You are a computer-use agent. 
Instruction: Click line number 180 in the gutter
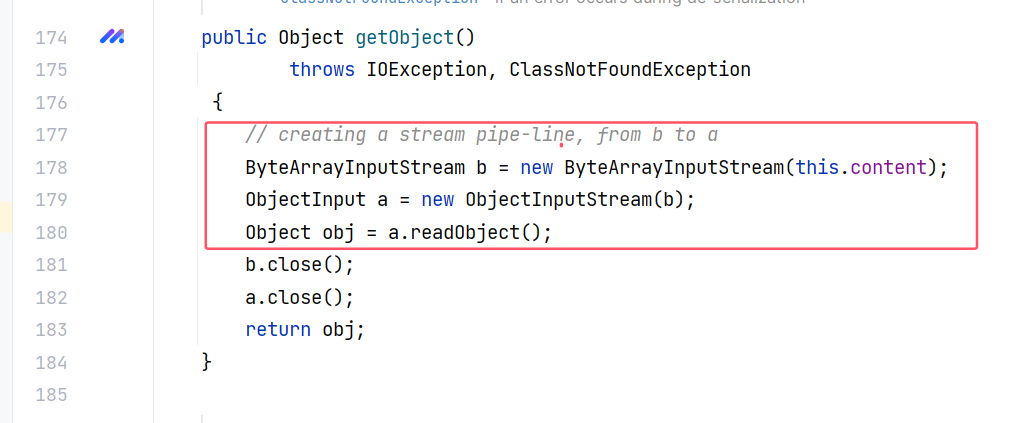click(x=50, y=233)
